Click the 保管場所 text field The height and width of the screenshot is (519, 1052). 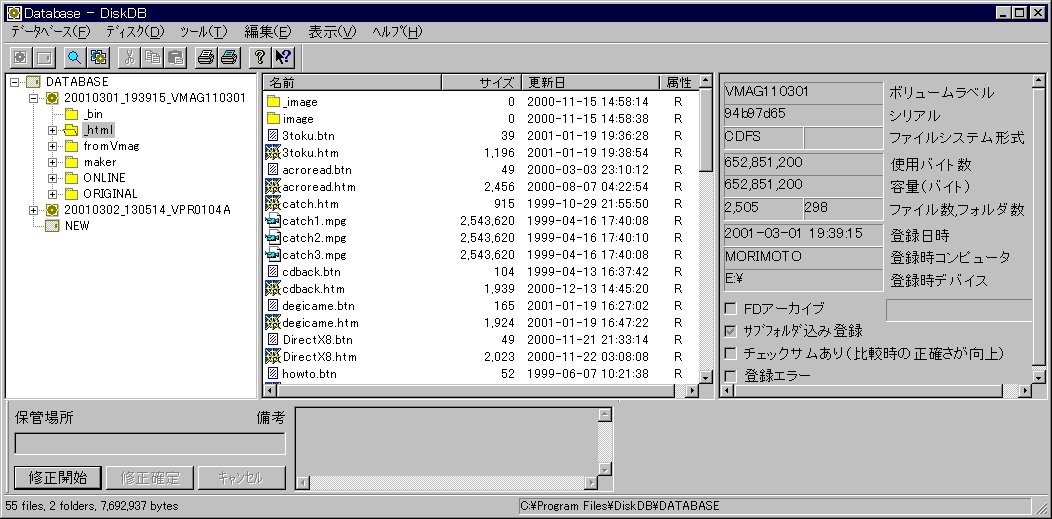click(150, 443)
